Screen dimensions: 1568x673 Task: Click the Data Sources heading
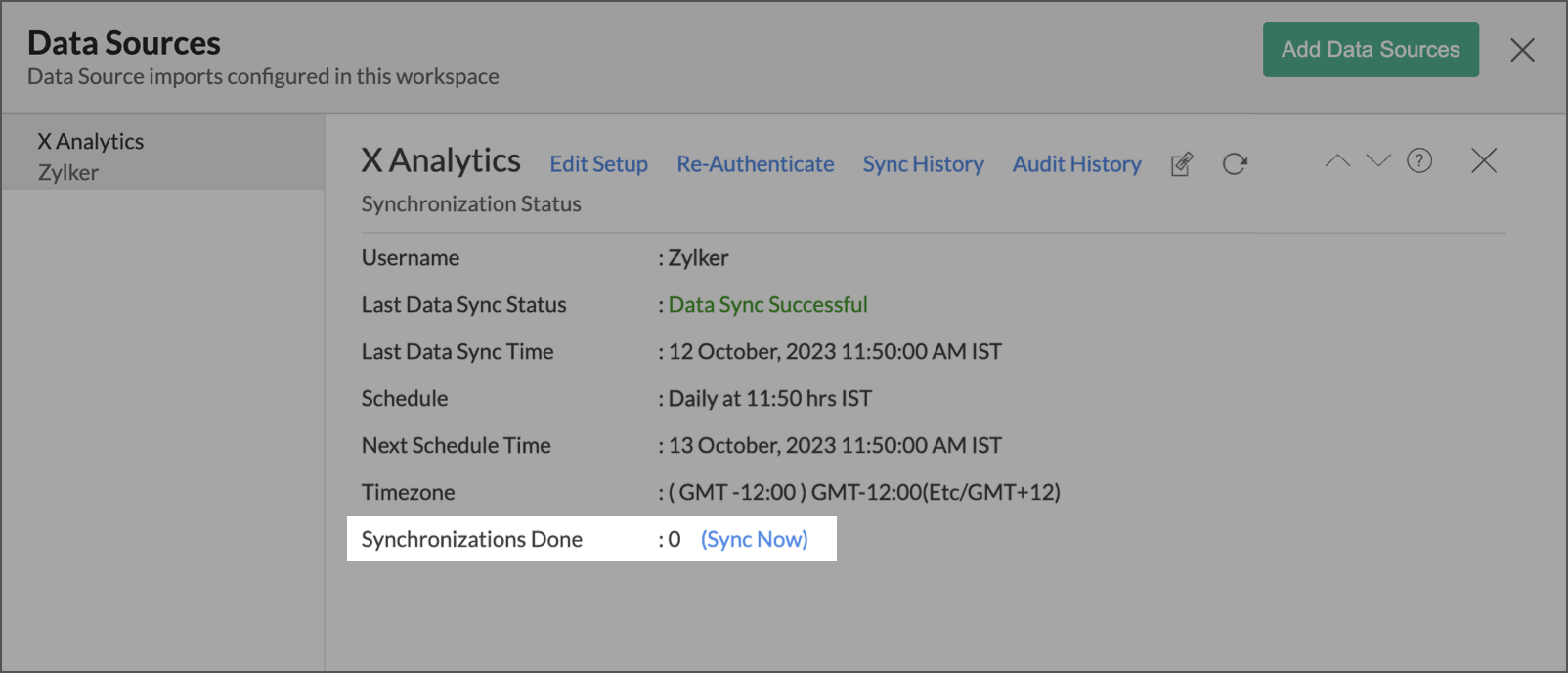point(124,43)
